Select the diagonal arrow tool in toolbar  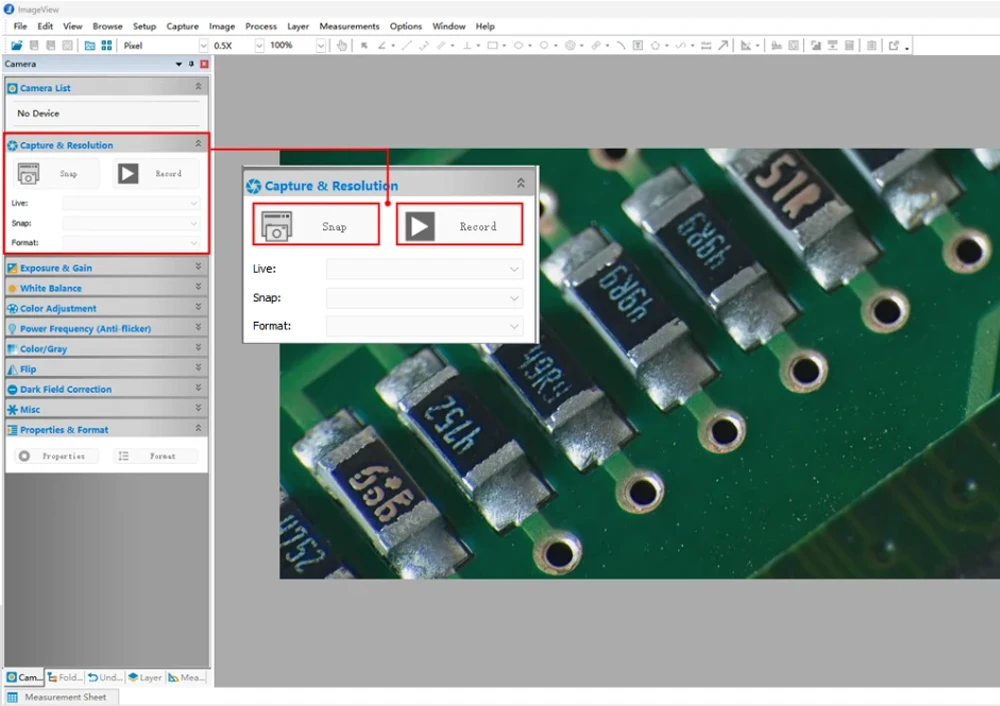coord(722,45)
